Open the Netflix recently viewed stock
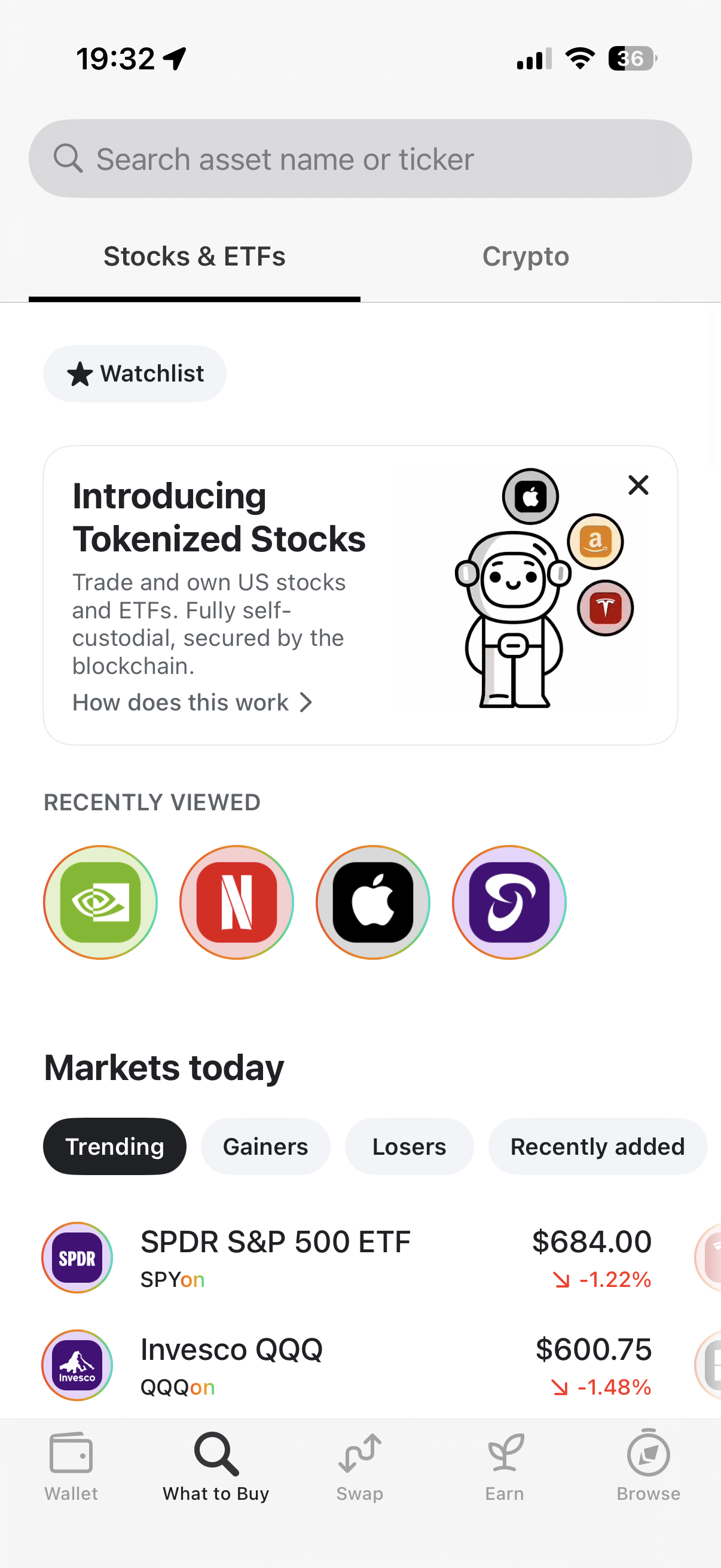The width and height of the screenshot is (721, 1568). 237,901
